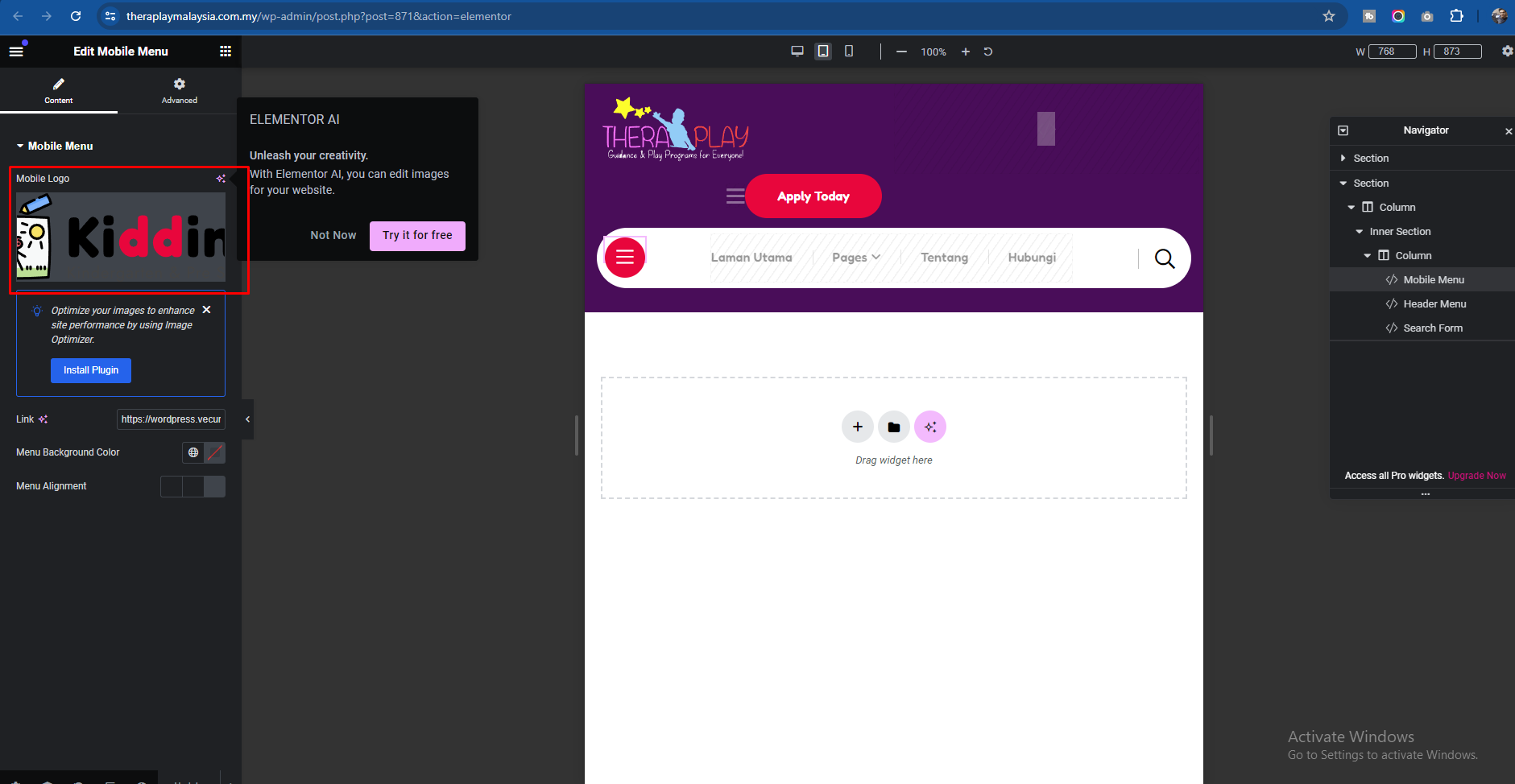Open the red circular mobile menu button
Image resolution: width=1515 pixels, height=784 pixels.
(625, 258)
